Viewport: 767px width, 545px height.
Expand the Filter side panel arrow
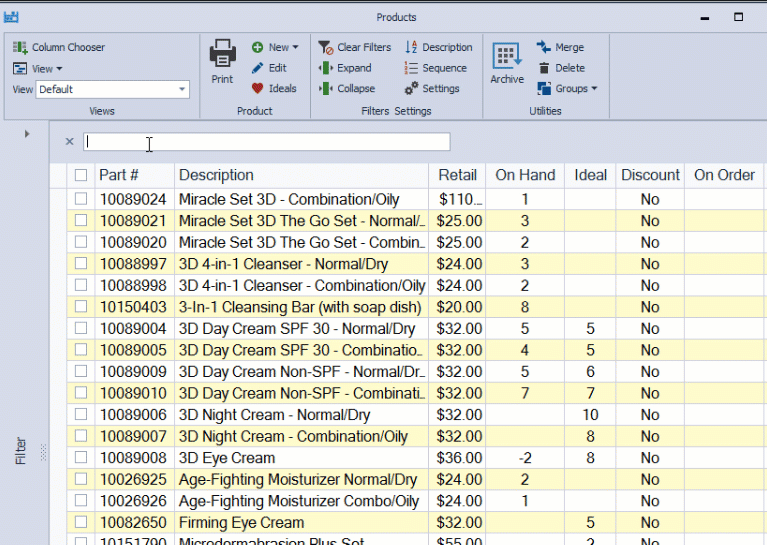click(x=27, y=134)
